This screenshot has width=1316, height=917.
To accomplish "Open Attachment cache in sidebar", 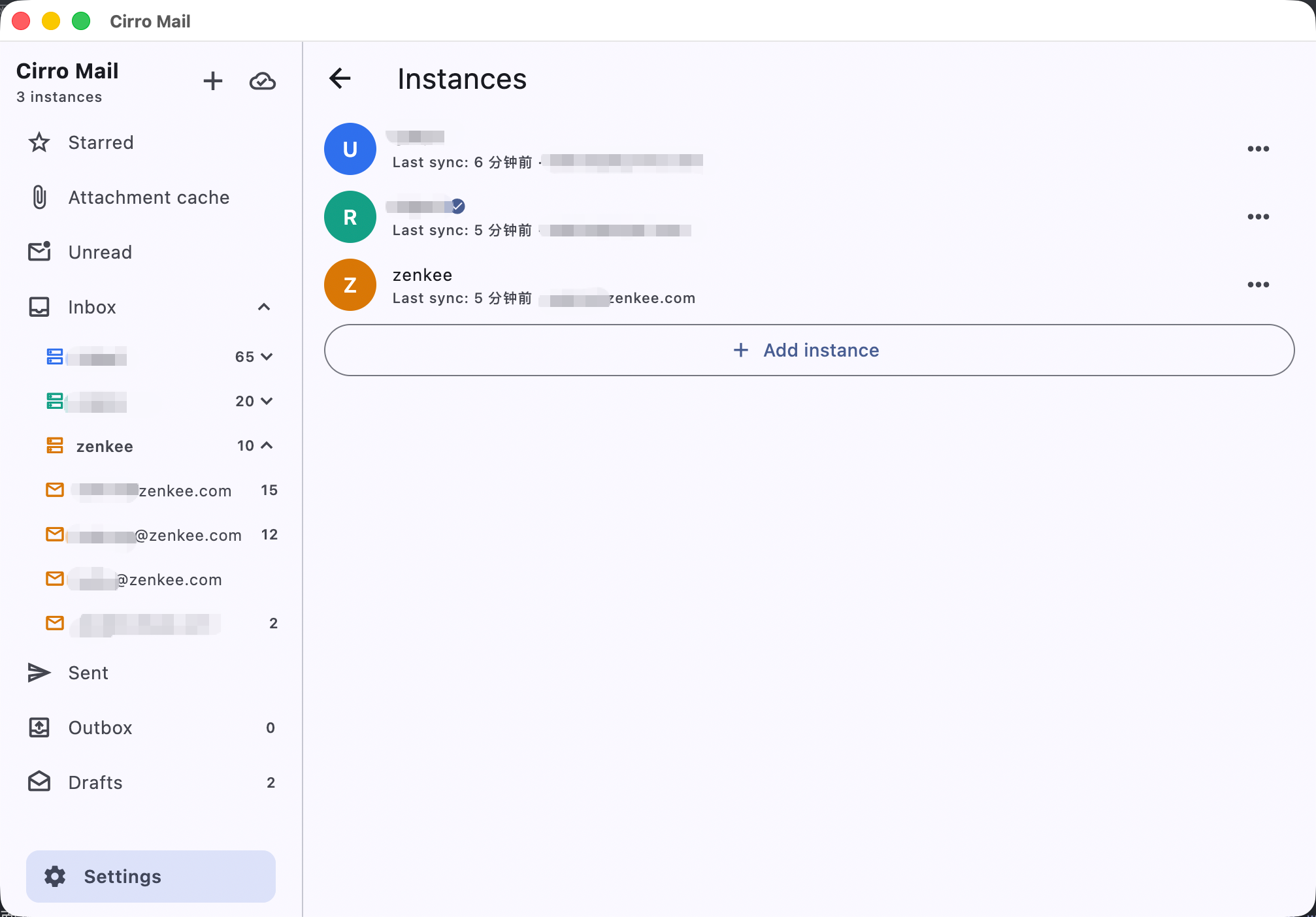I will 150,197.
